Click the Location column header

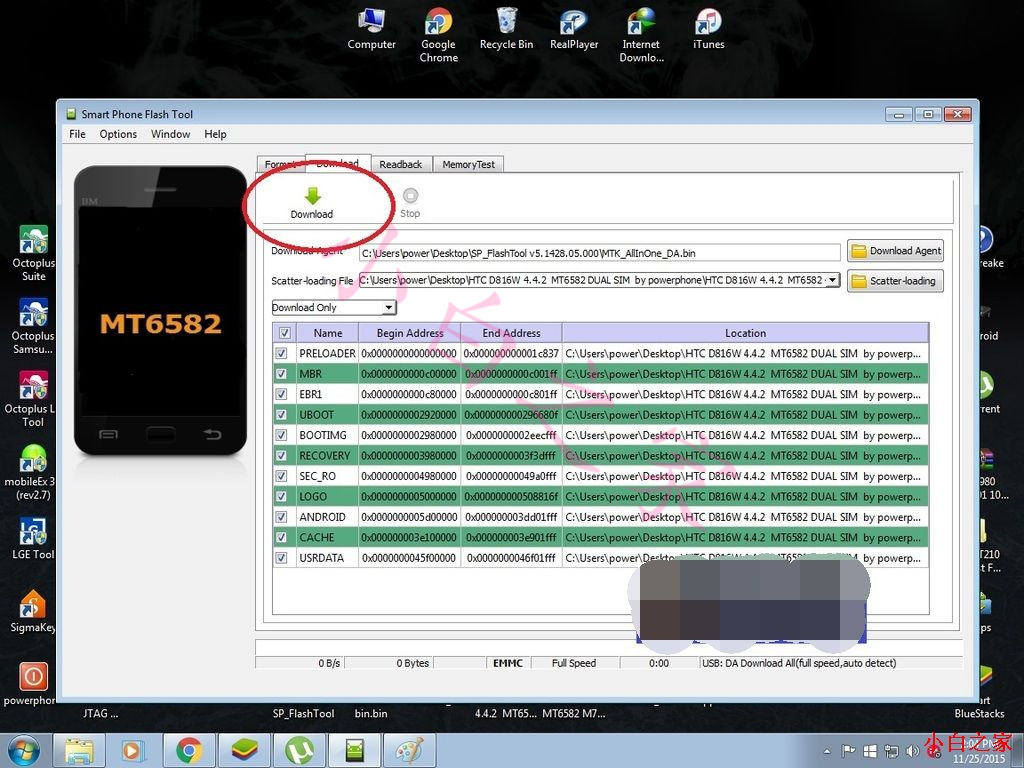pyautogui.click(x=745, y=333)
